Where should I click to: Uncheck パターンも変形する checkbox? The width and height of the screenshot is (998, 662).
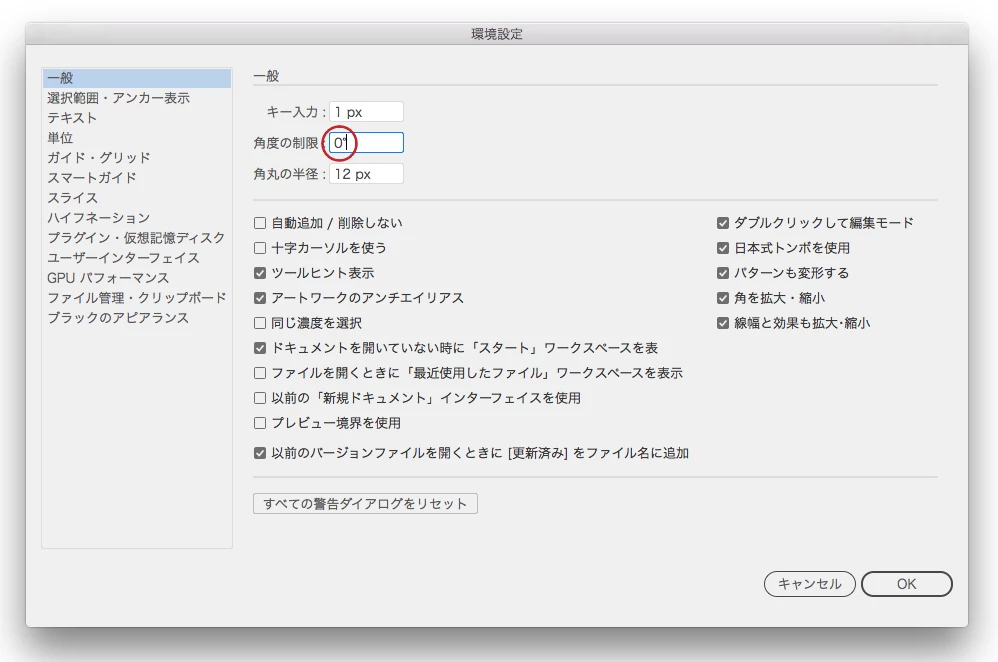722,273
